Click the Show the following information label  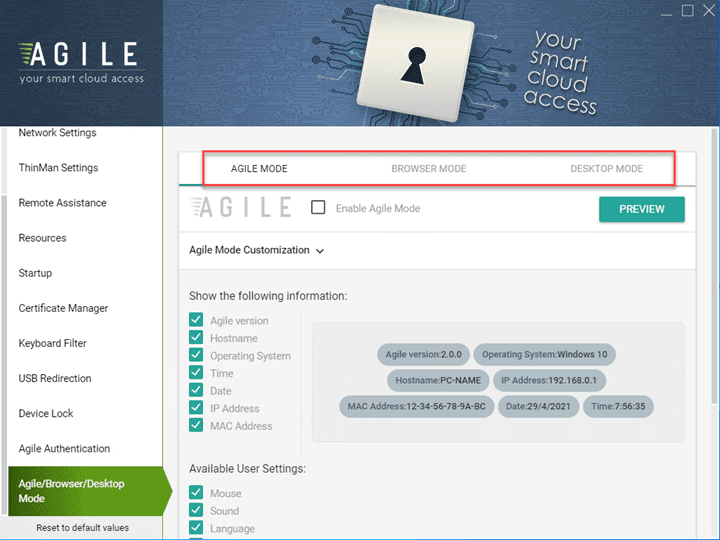(x=268, y=296)
